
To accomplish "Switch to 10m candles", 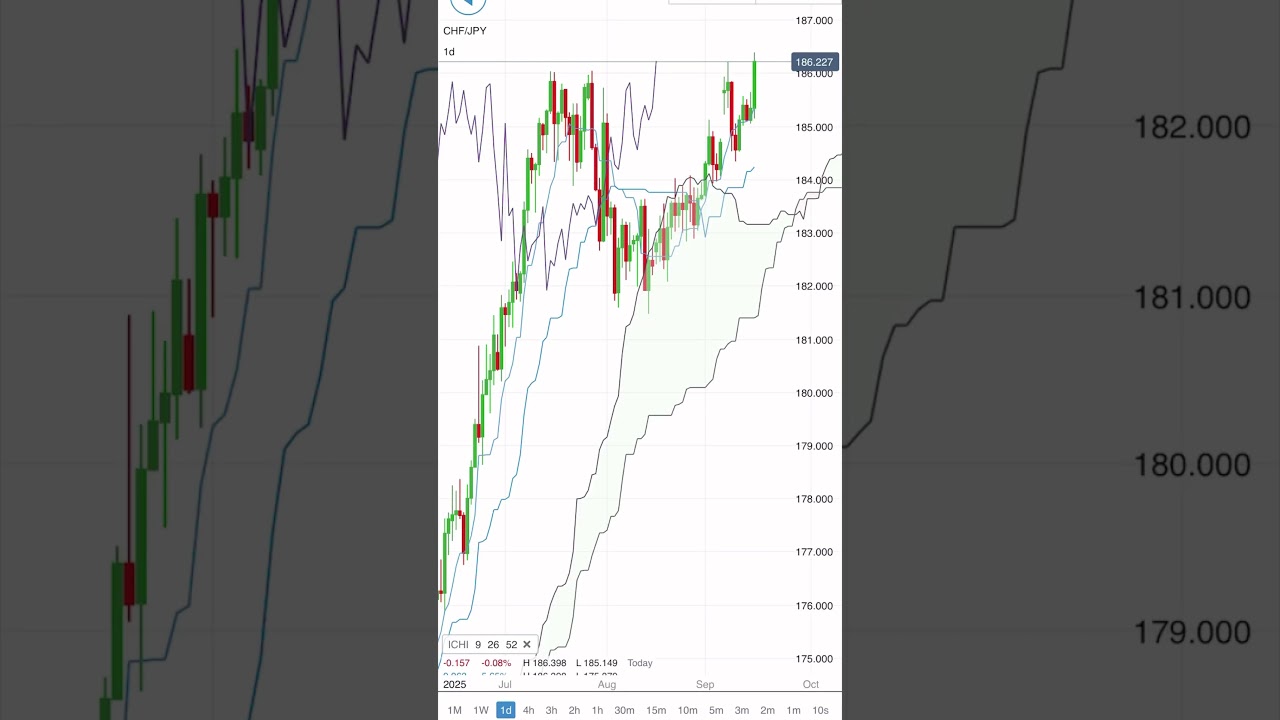I will 688,710.
